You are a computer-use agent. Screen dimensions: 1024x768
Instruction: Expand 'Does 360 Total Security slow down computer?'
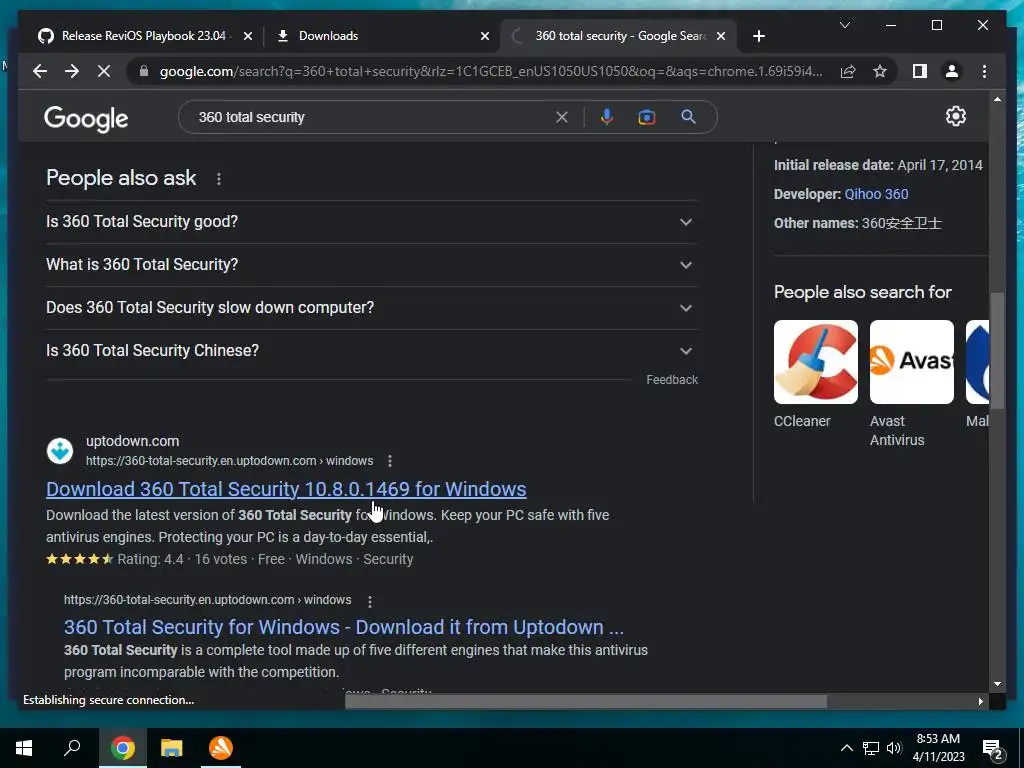pos(372,308)
